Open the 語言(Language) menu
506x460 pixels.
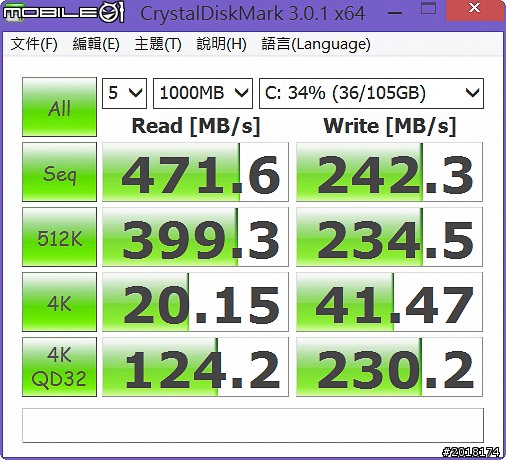(x=316, y=44)
